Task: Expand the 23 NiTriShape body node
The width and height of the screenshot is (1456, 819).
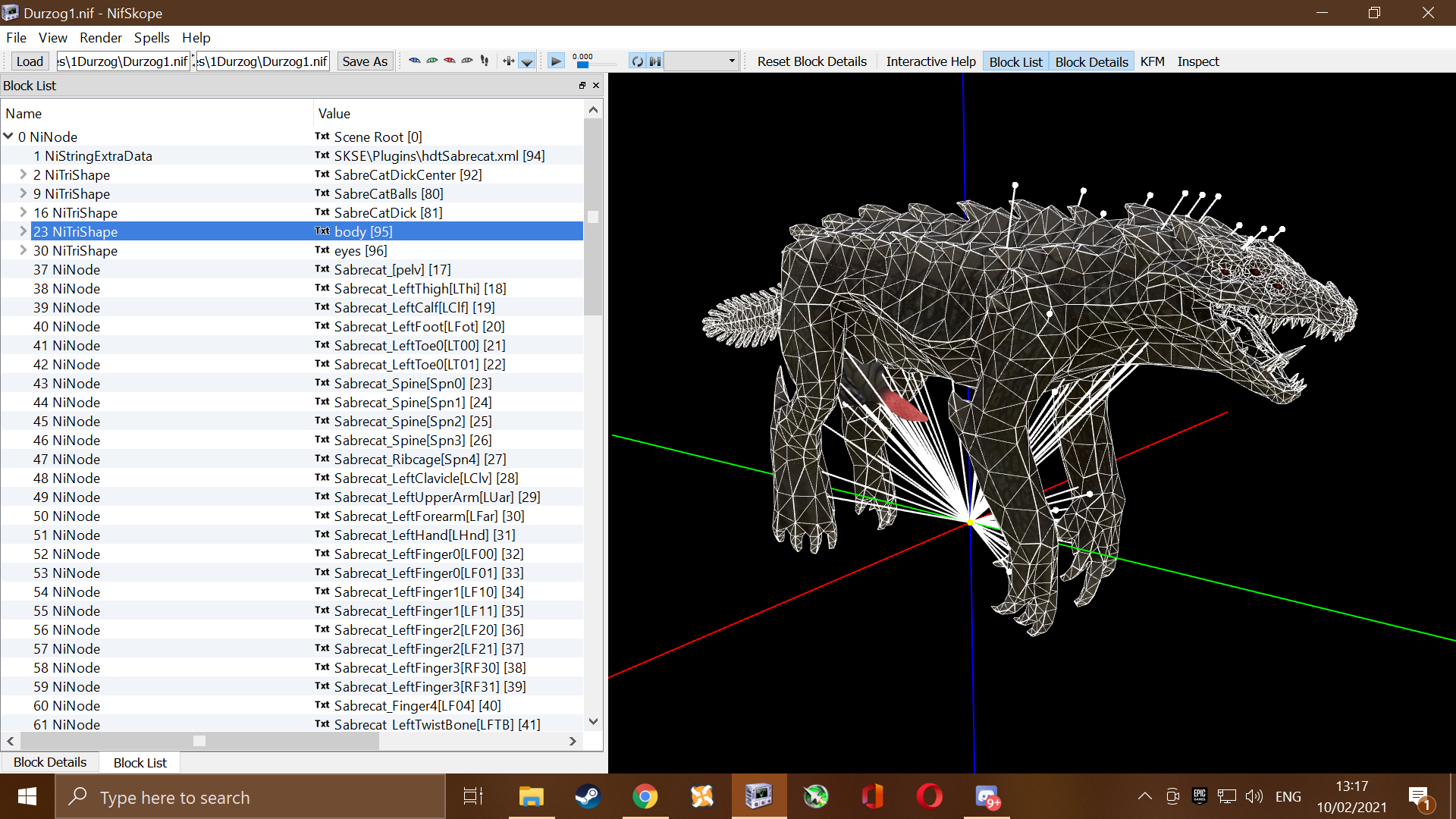Action: 23,231
